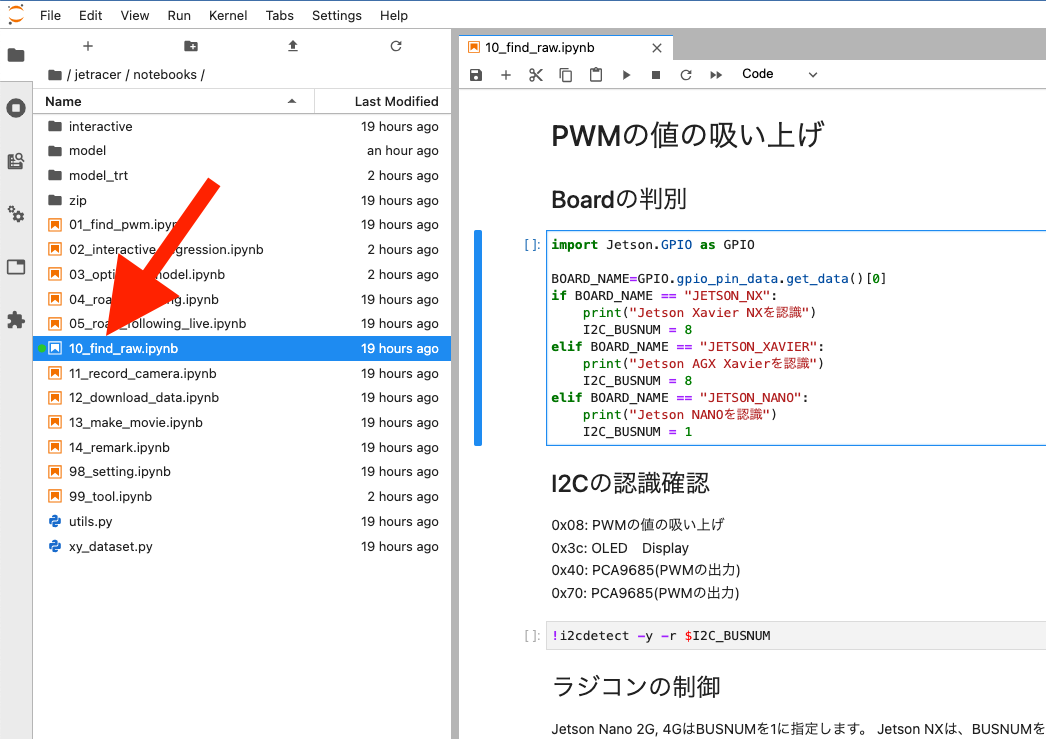
Task: Select 10_find_raw.ipynb in file list
Action: click(x=242, y=348)
